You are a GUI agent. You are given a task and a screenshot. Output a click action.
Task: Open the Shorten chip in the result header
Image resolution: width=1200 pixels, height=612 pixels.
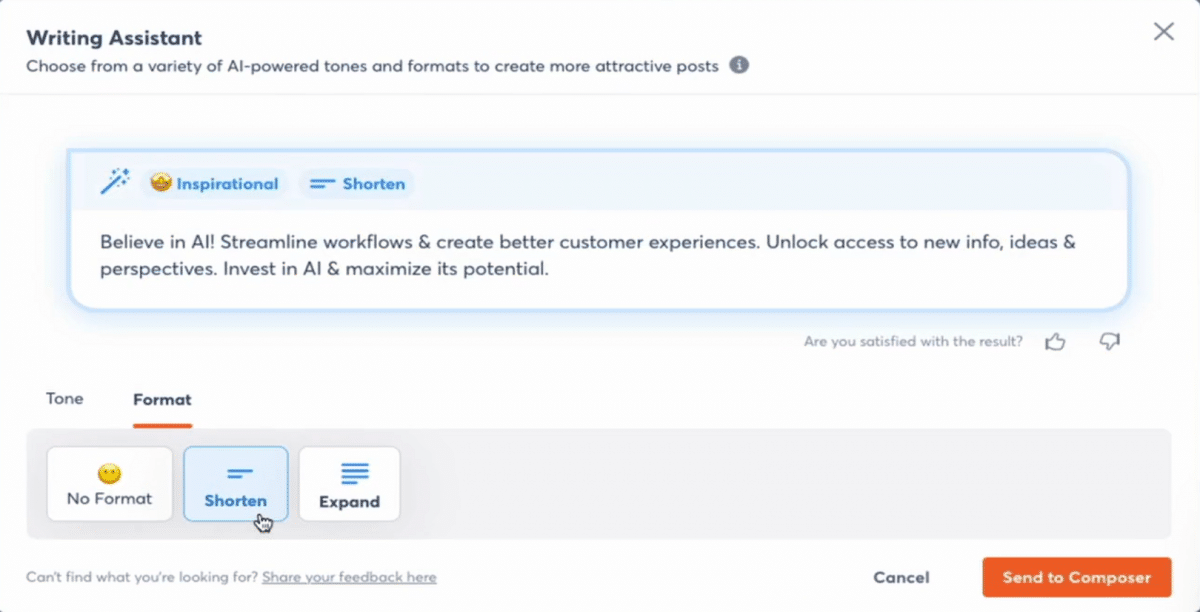pyautogui.click(x=356, y=183)
